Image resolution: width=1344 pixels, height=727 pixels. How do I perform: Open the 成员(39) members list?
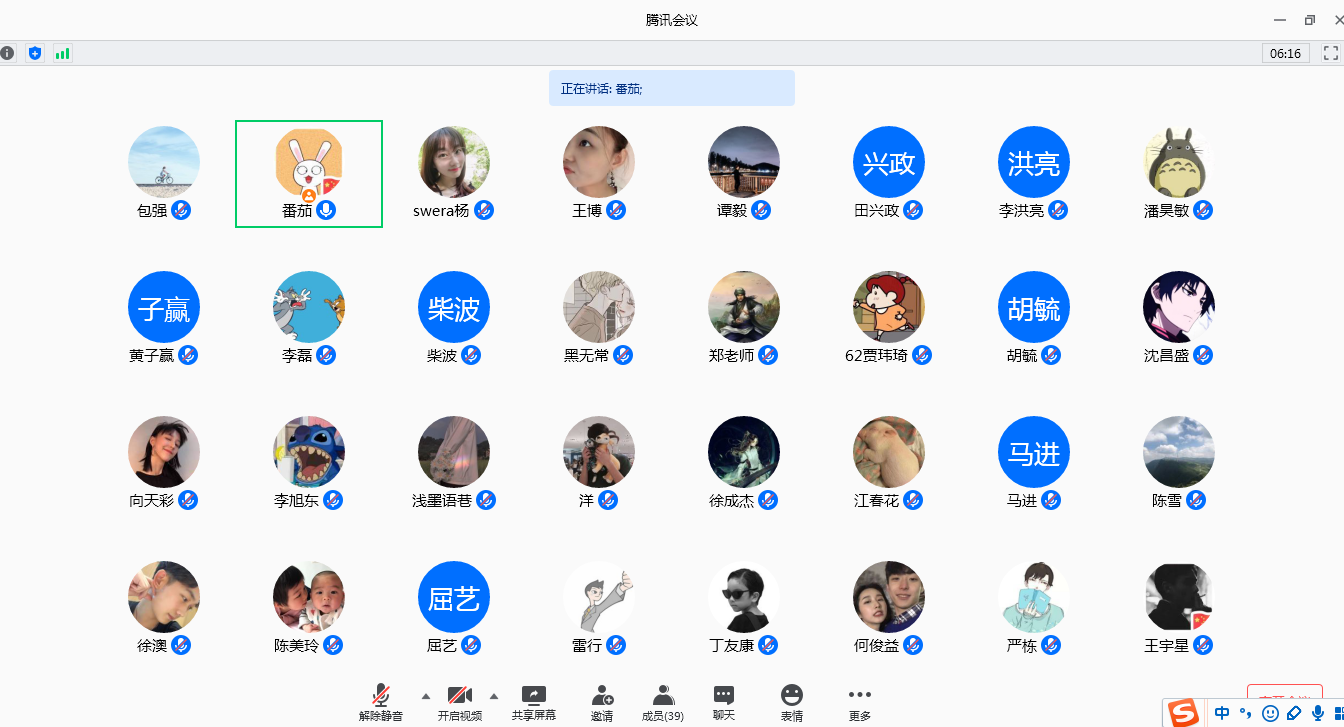[662, 702]
